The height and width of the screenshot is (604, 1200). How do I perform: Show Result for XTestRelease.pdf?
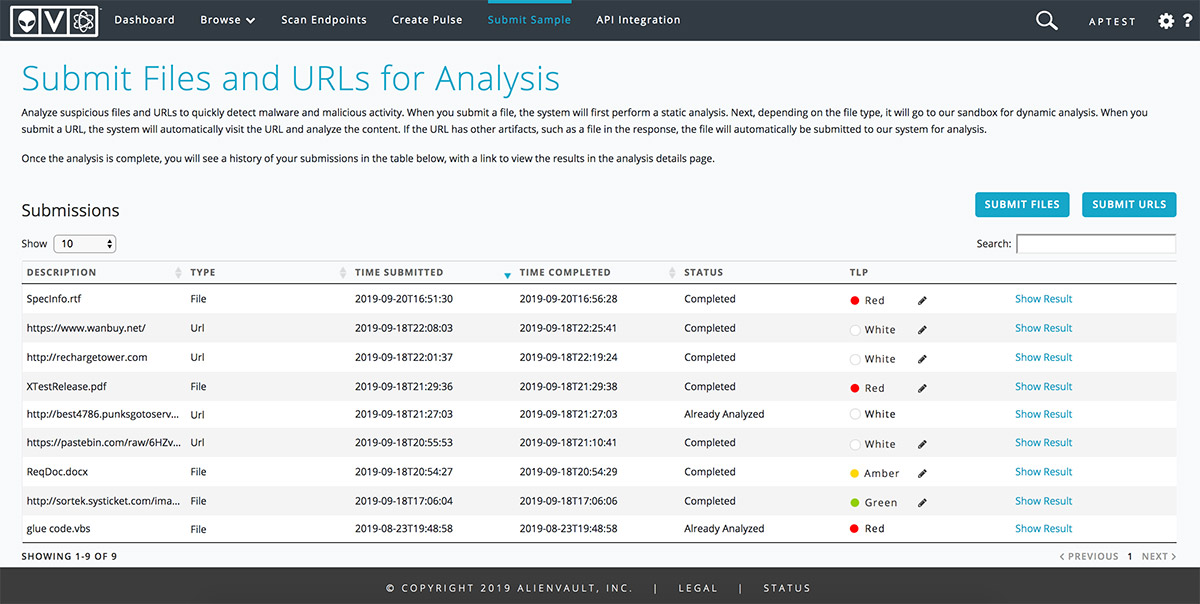(1043, 386)
